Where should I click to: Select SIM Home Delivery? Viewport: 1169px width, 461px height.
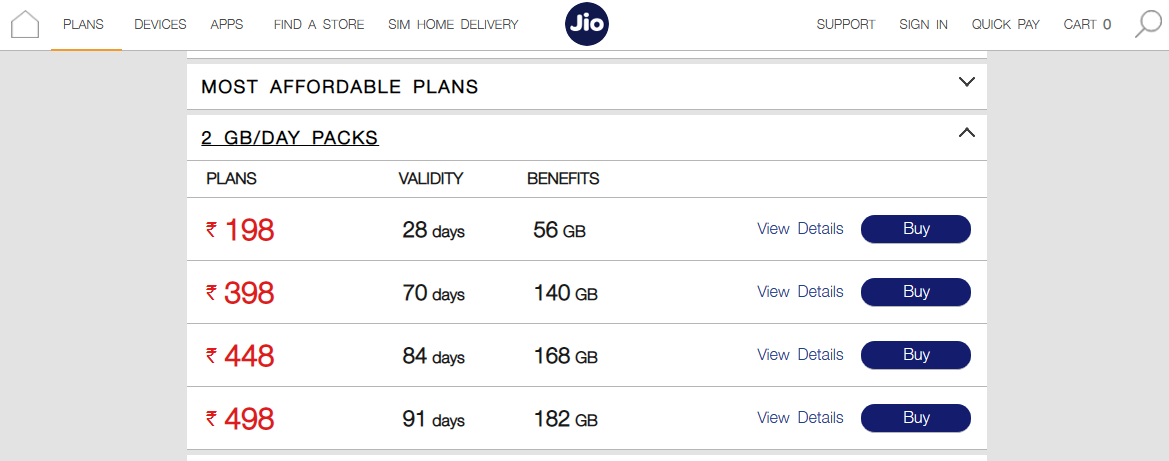pyautogui.click(x=453, y=24)
